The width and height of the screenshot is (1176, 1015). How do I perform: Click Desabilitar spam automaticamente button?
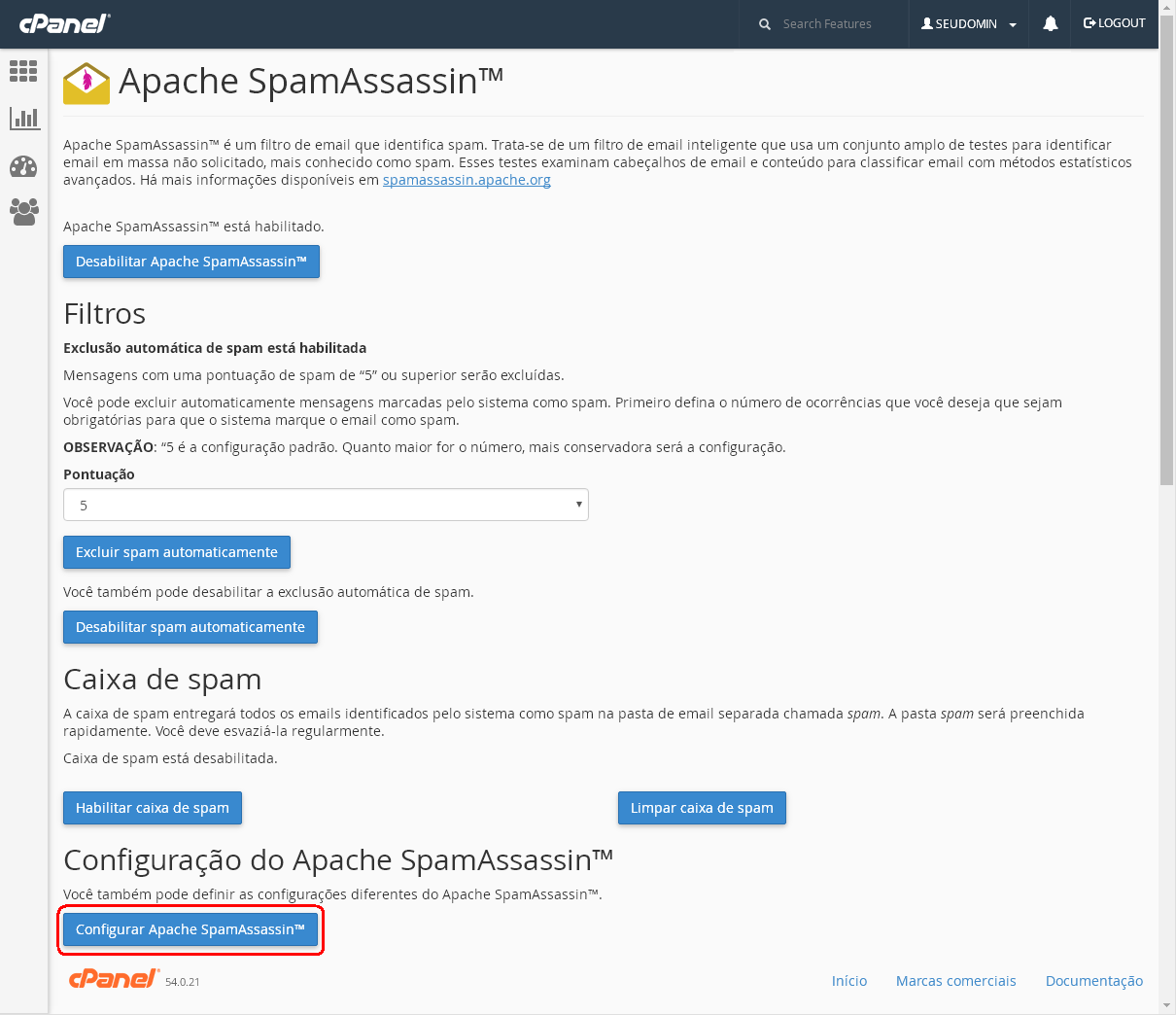click(190, 627)
